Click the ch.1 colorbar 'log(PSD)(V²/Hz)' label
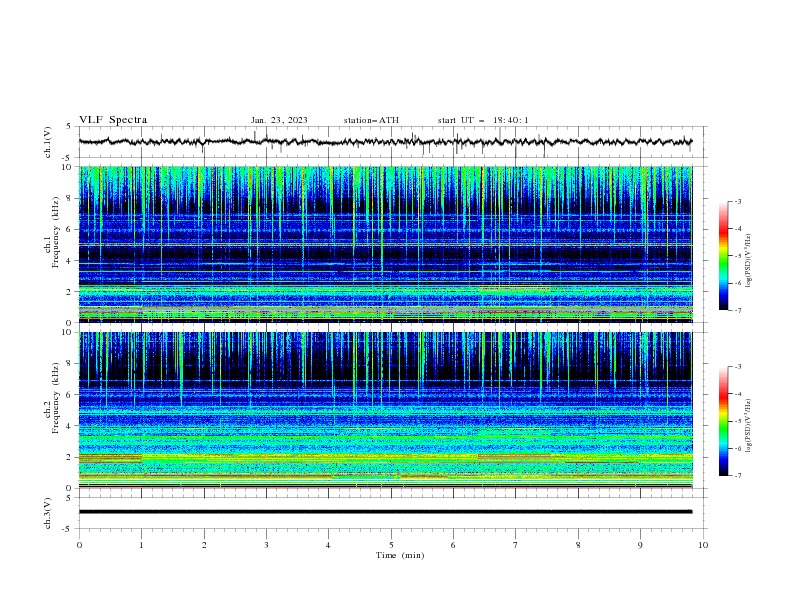 pyautogui.click(x=749, y=261)
